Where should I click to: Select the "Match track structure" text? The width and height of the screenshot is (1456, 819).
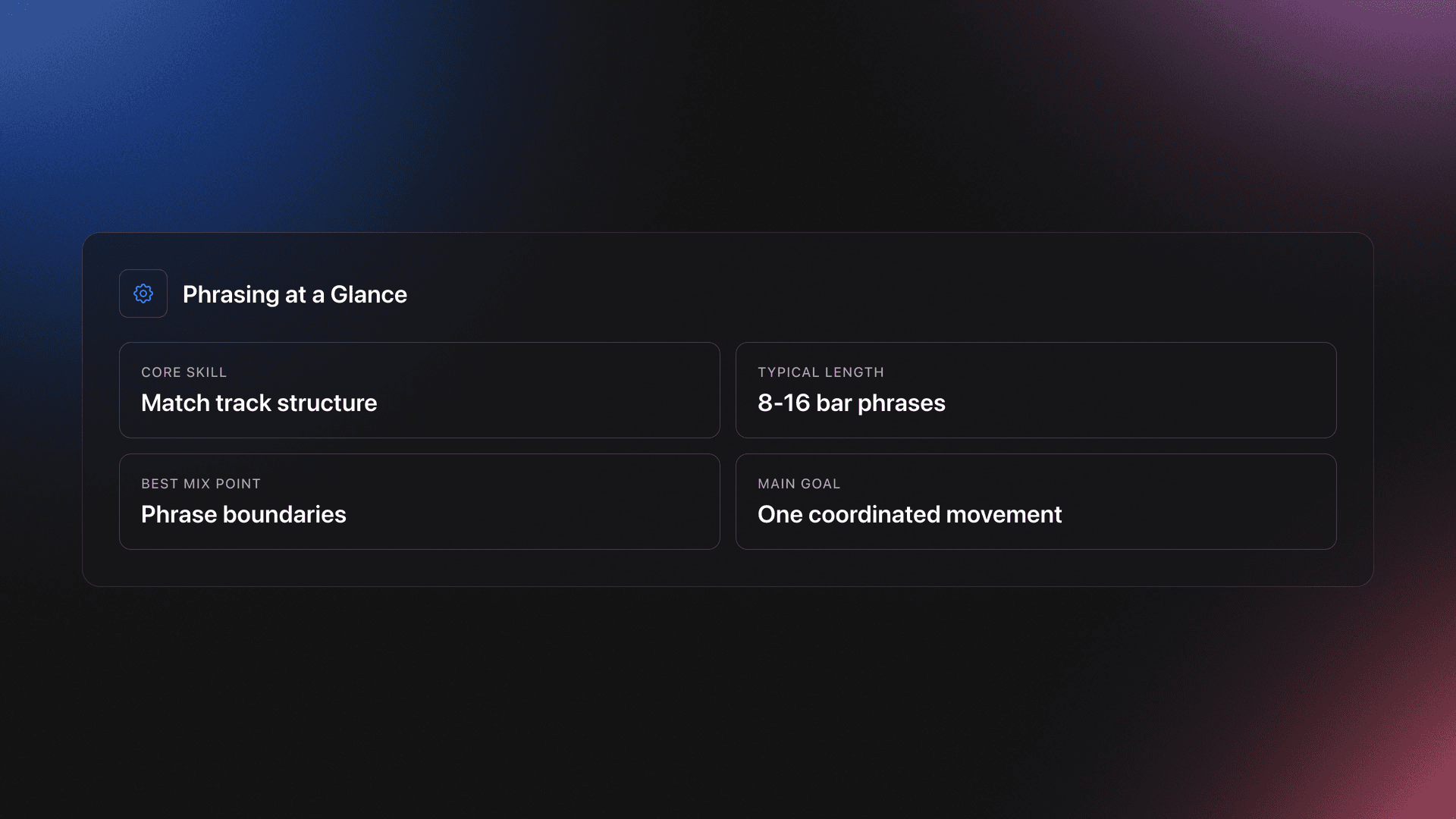coord(259,403)
